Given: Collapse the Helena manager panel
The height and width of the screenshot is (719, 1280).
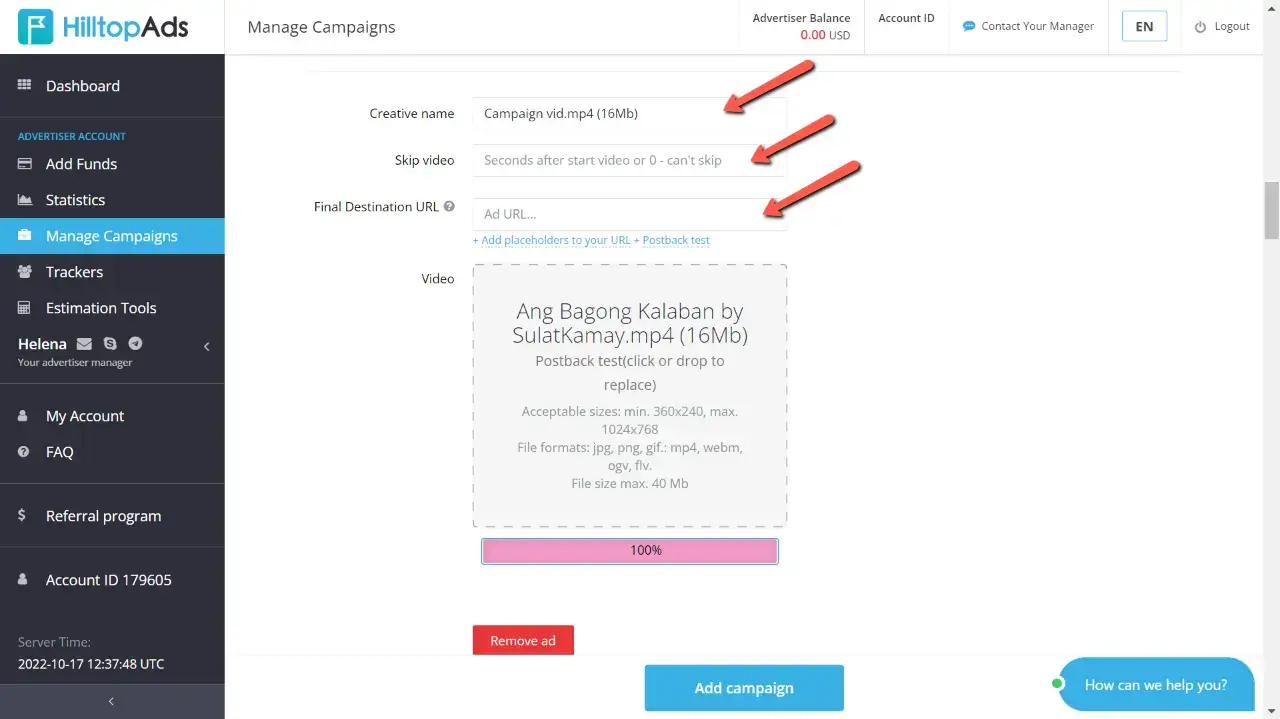Looking at the screenshot, I should (x=207, y=347).
